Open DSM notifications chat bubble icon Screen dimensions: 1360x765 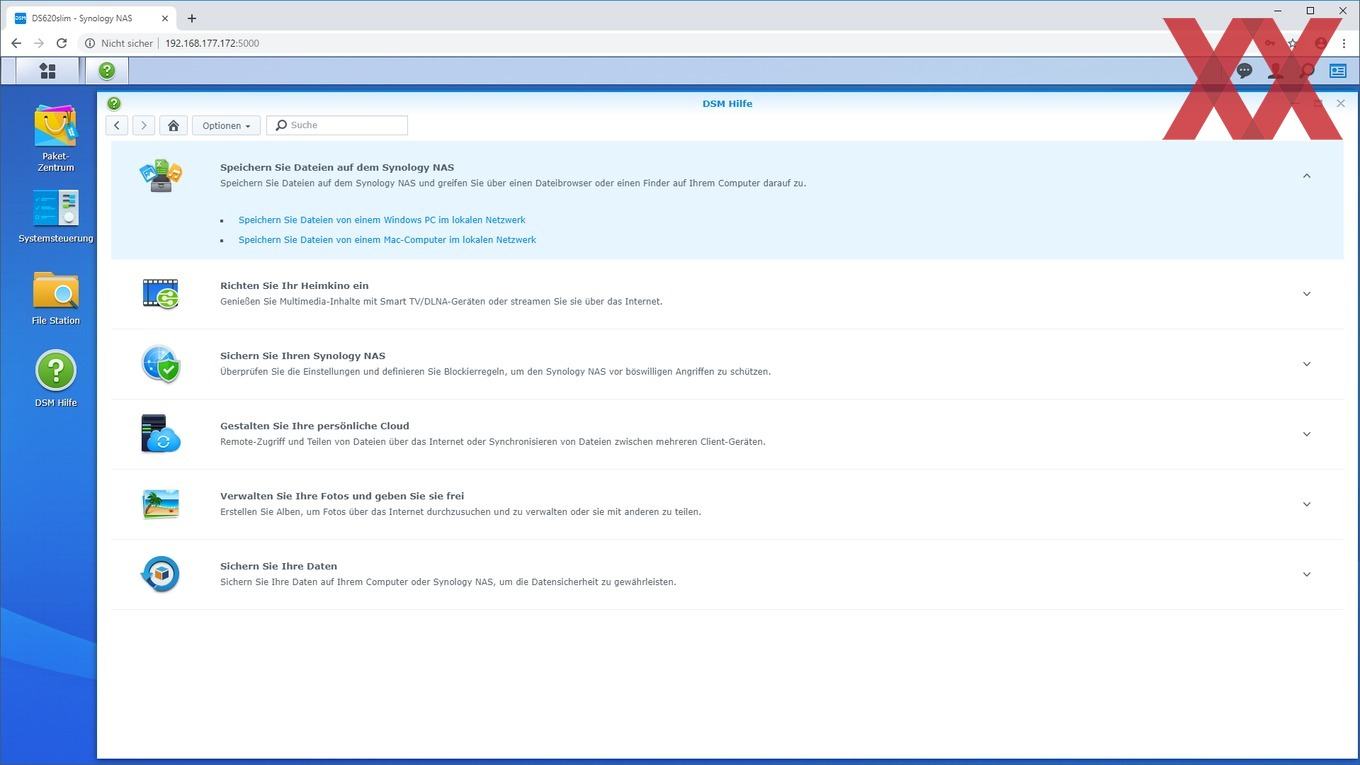click(1244, 71)
